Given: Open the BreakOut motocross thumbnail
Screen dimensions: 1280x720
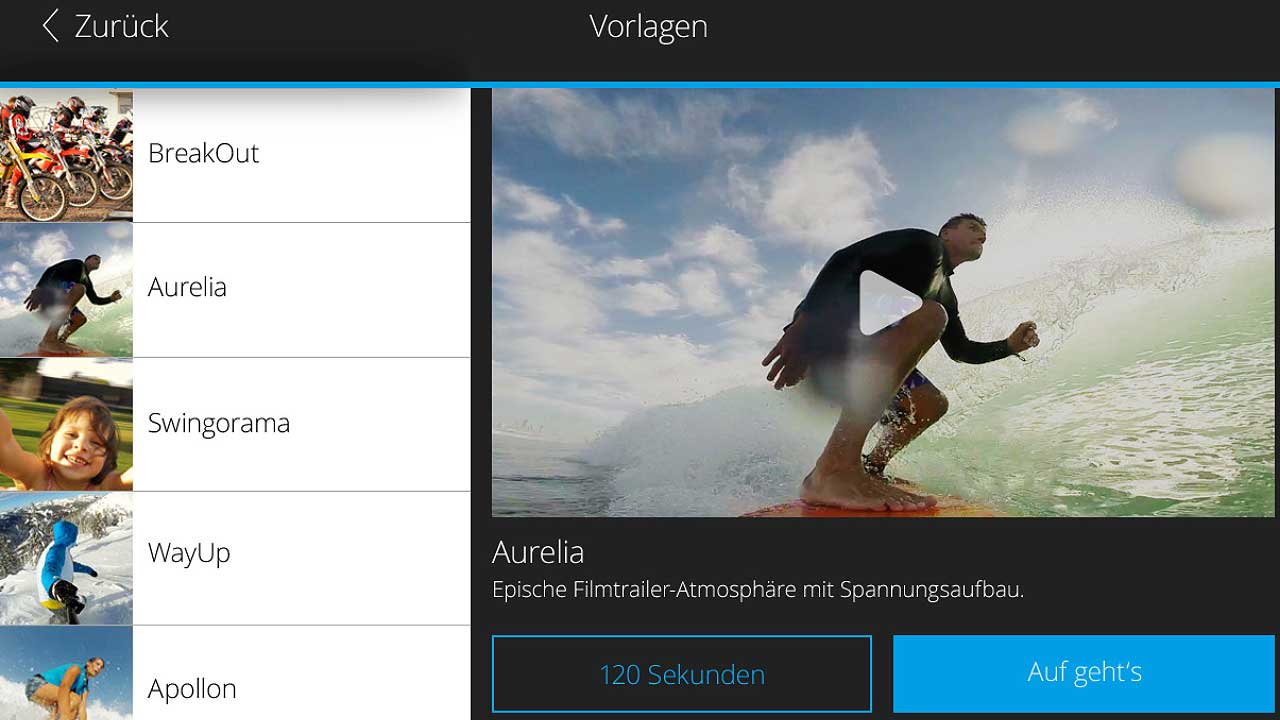Looking at the screenshot, I should (66, 155).
